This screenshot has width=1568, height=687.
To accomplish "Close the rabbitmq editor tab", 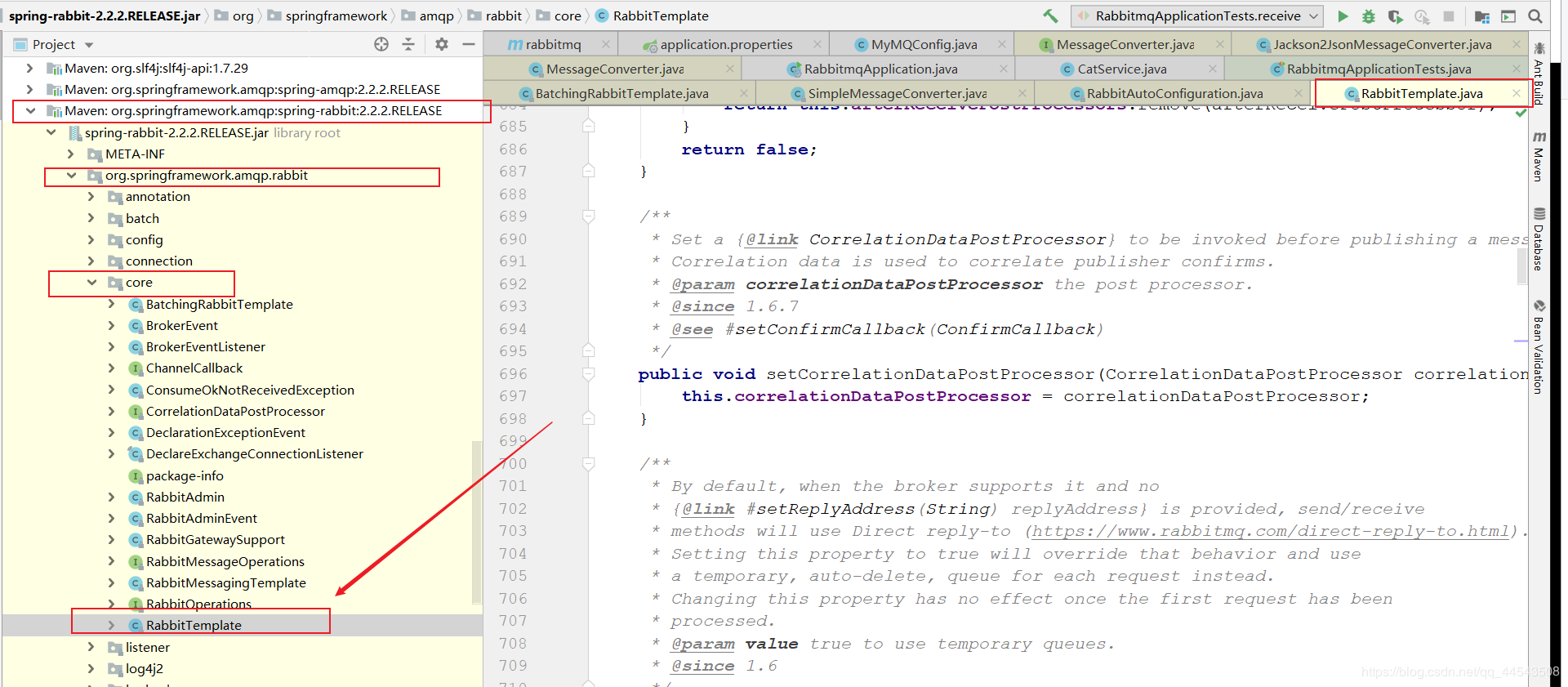I will coord(605,44).
